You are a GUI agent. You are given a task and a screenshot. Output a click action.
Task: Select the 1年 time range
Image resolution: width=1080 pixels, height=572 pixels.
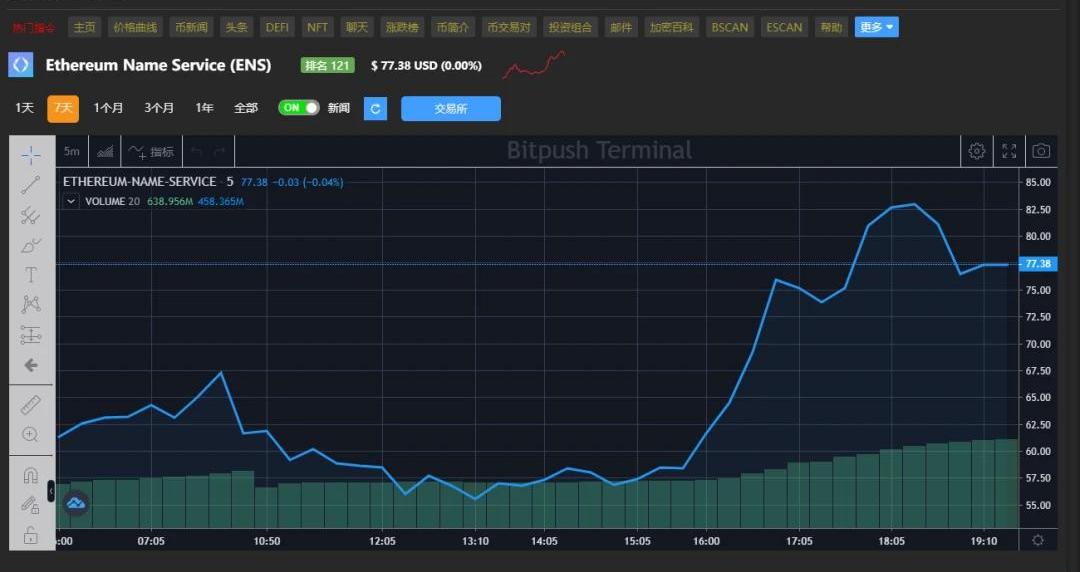click(204, 108)
